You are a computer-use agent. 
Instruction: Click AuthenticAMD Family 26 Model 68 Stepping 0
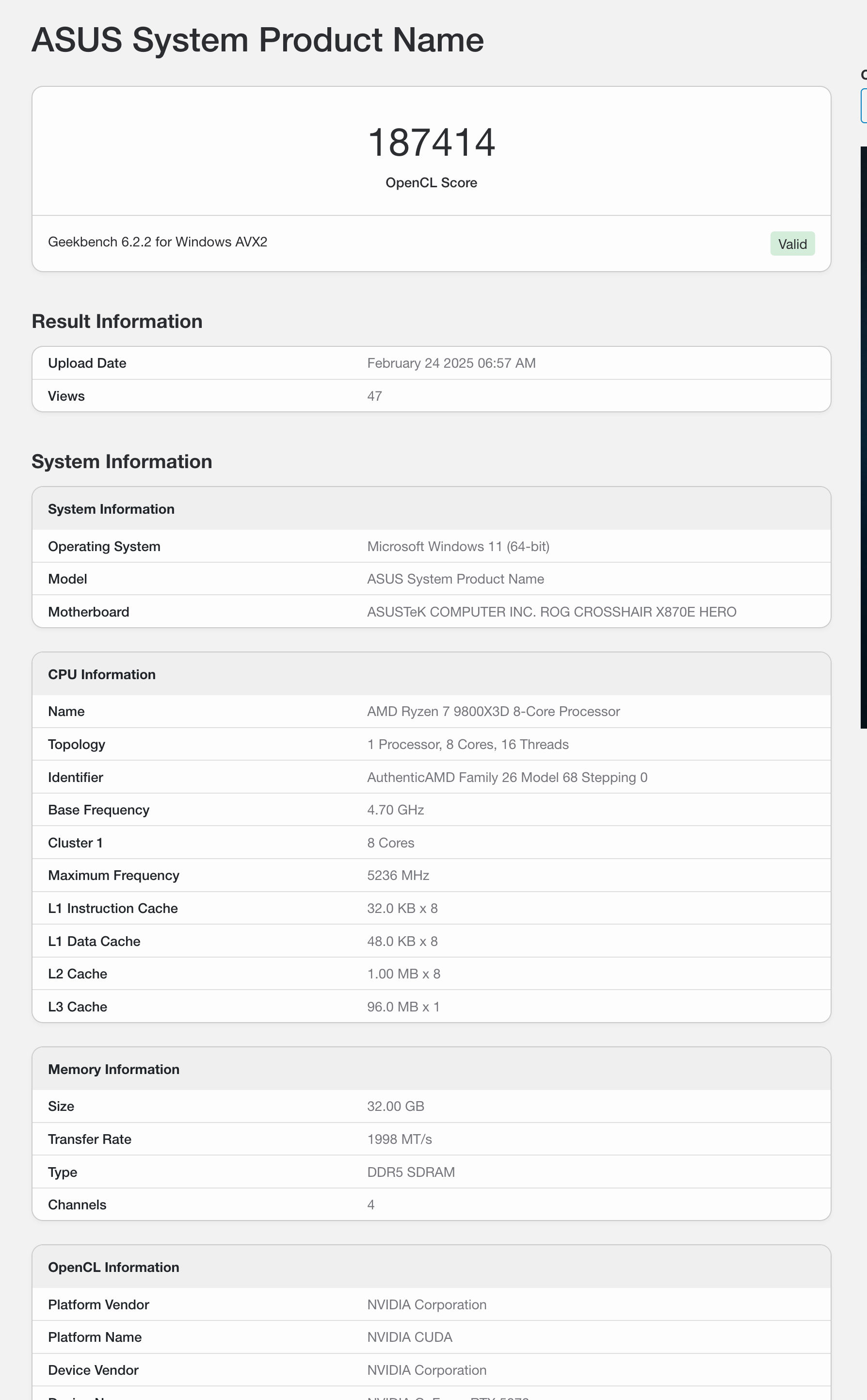click(507, 777)
